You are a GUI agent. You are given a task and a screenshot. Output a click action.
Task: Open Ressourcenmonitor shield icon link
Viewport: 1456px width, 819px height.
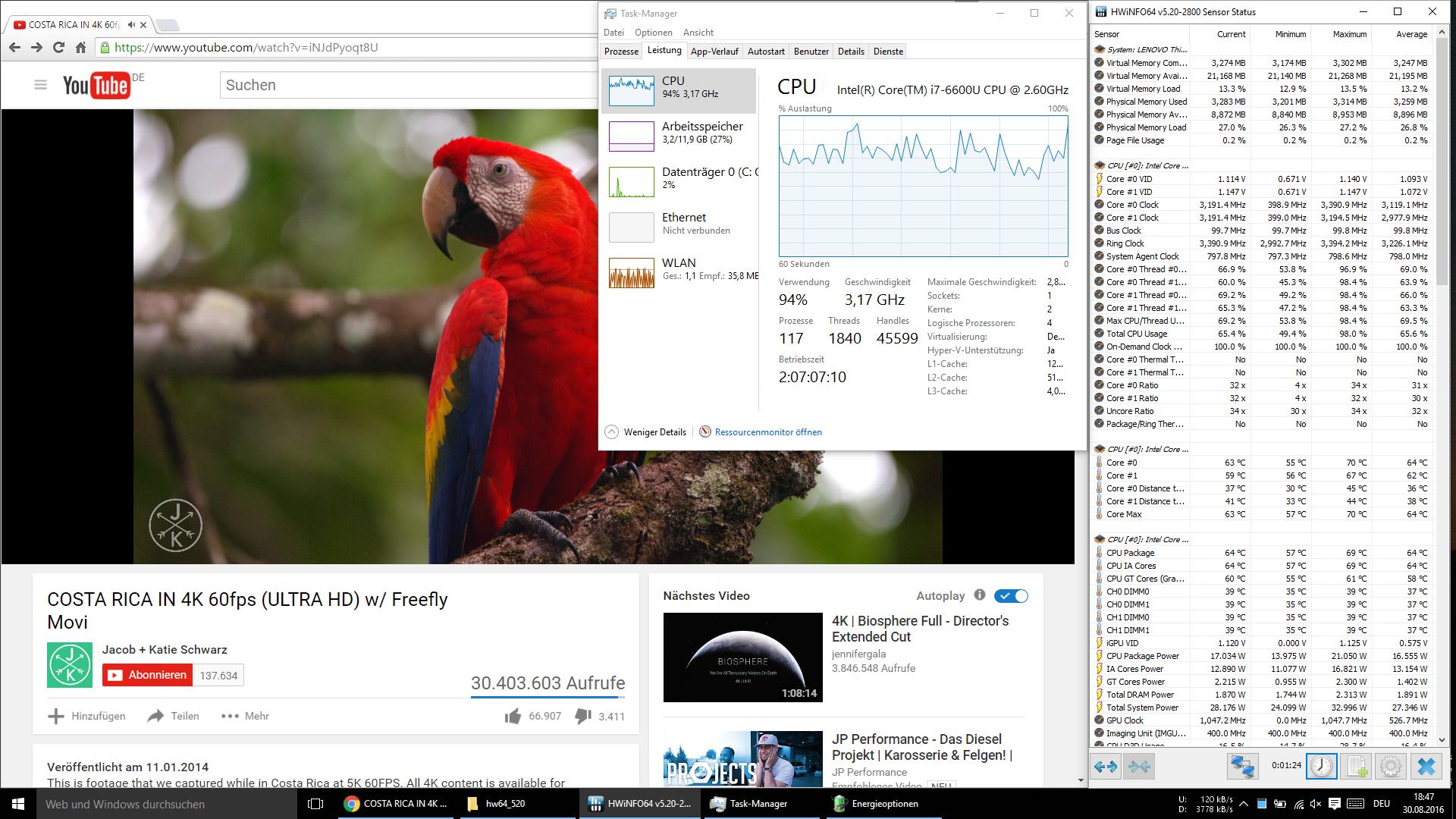click(705, 432)
